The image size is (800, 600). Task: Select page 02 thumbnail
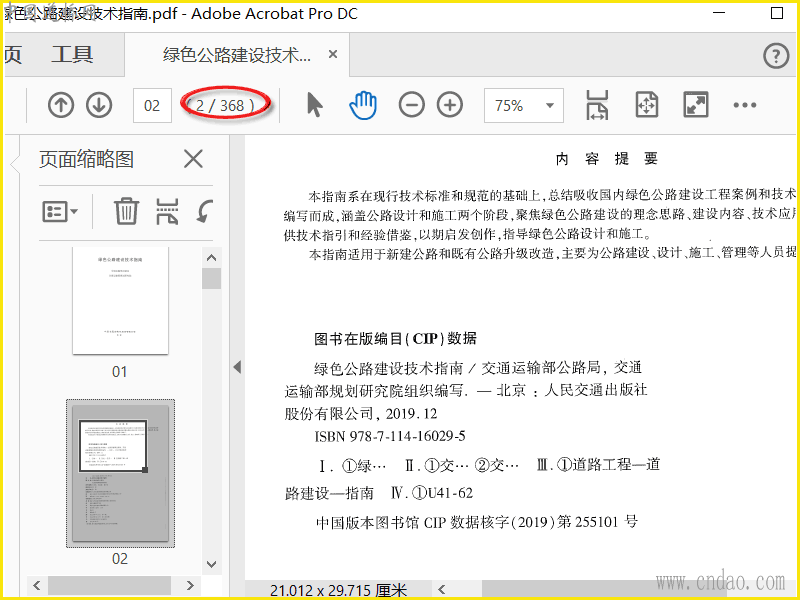tap(120, 473)
